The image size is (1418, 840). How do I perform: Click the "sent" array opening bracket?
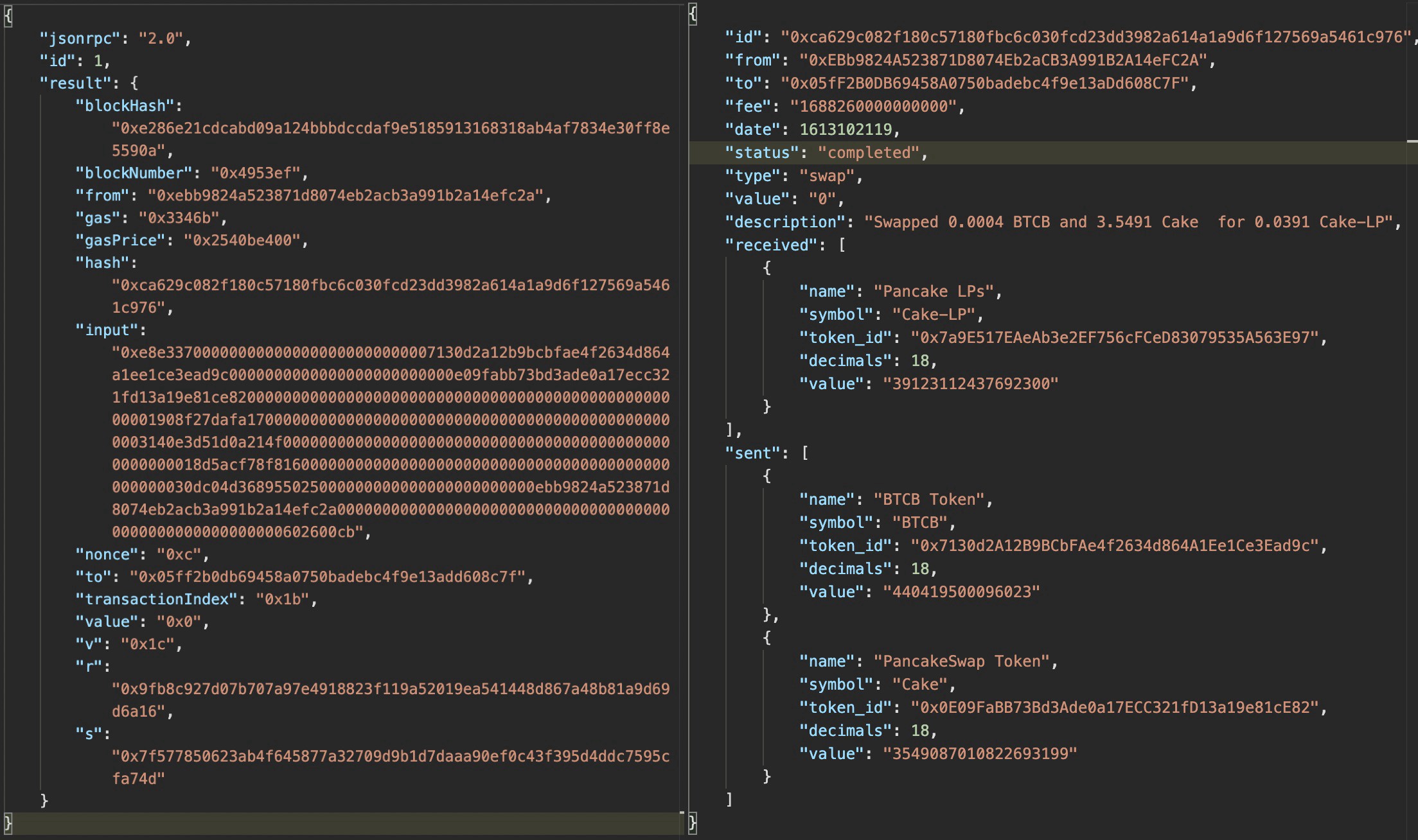click(804, 453)
